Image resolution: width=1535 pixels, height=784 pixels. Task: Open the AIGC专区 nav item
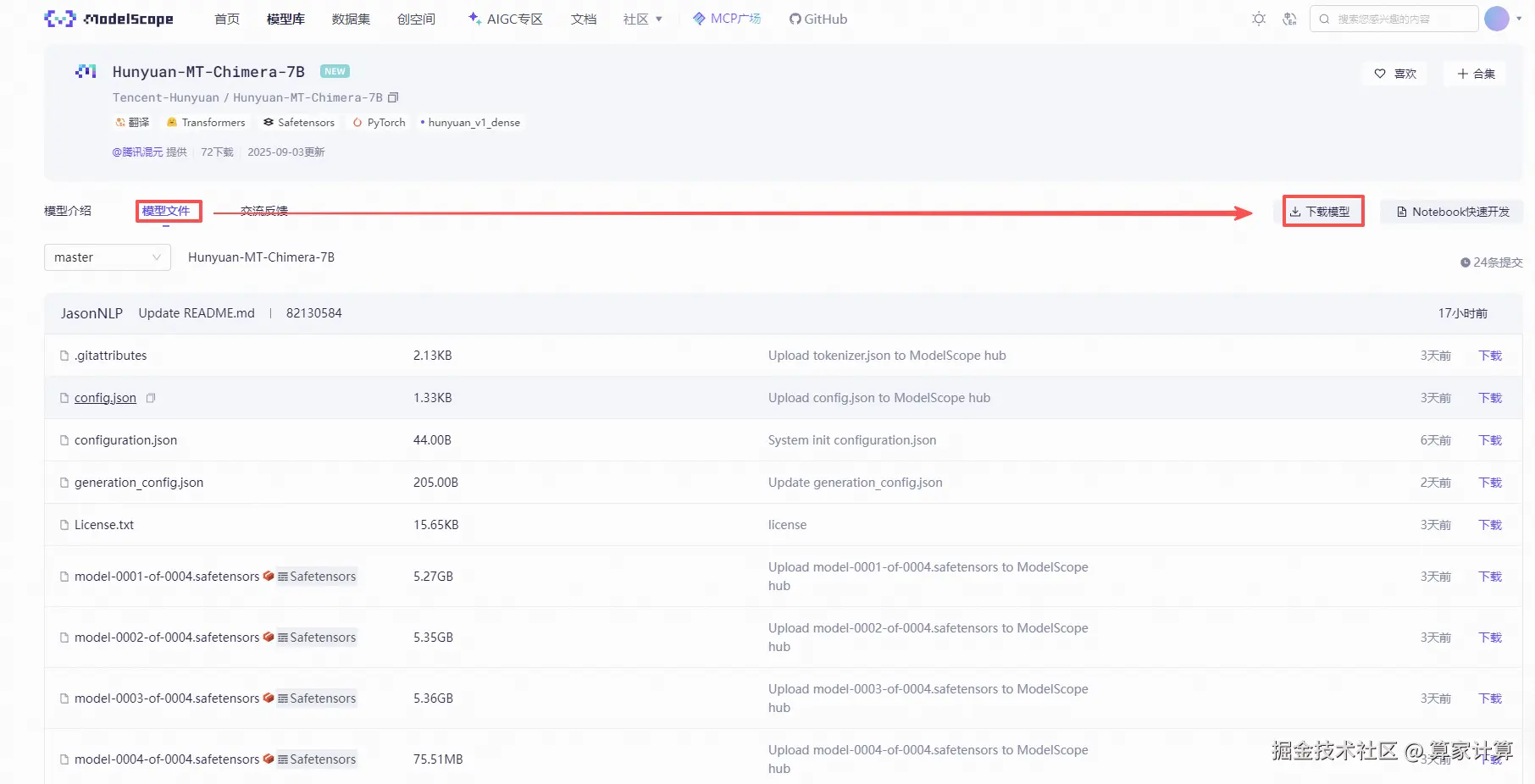(x=506, y=19)
